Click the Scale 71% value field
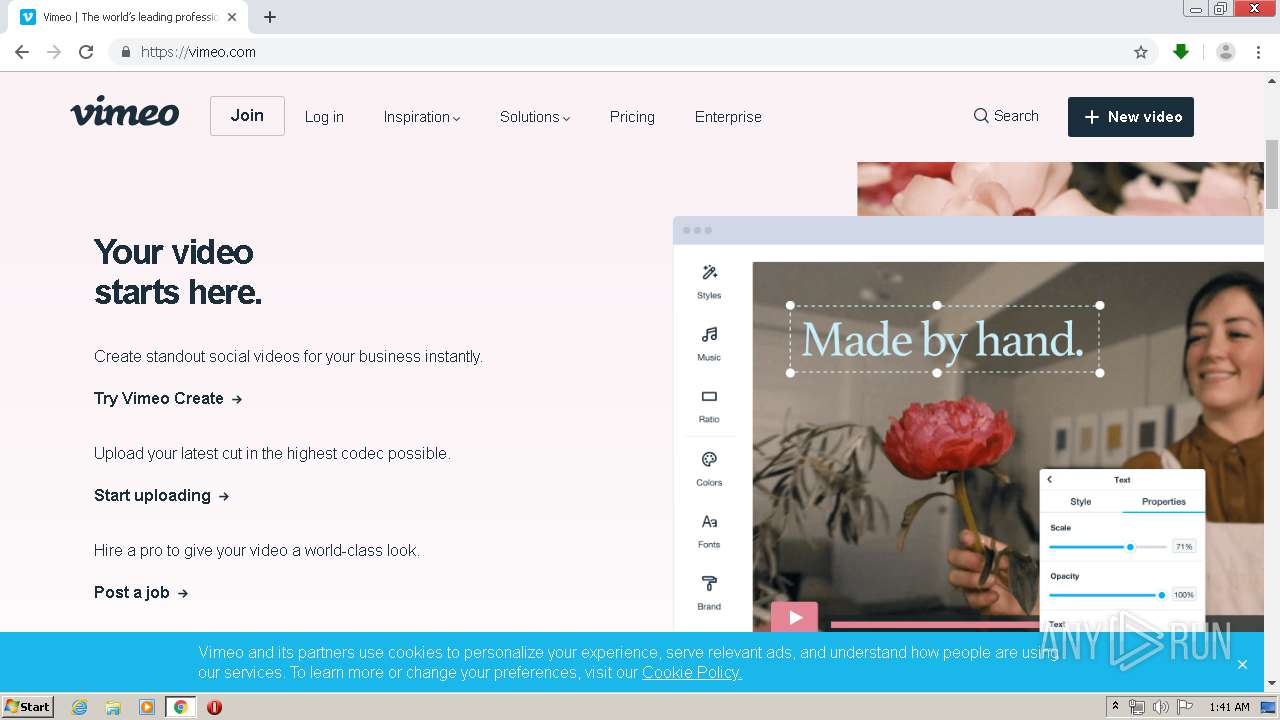 point(1184,547)
